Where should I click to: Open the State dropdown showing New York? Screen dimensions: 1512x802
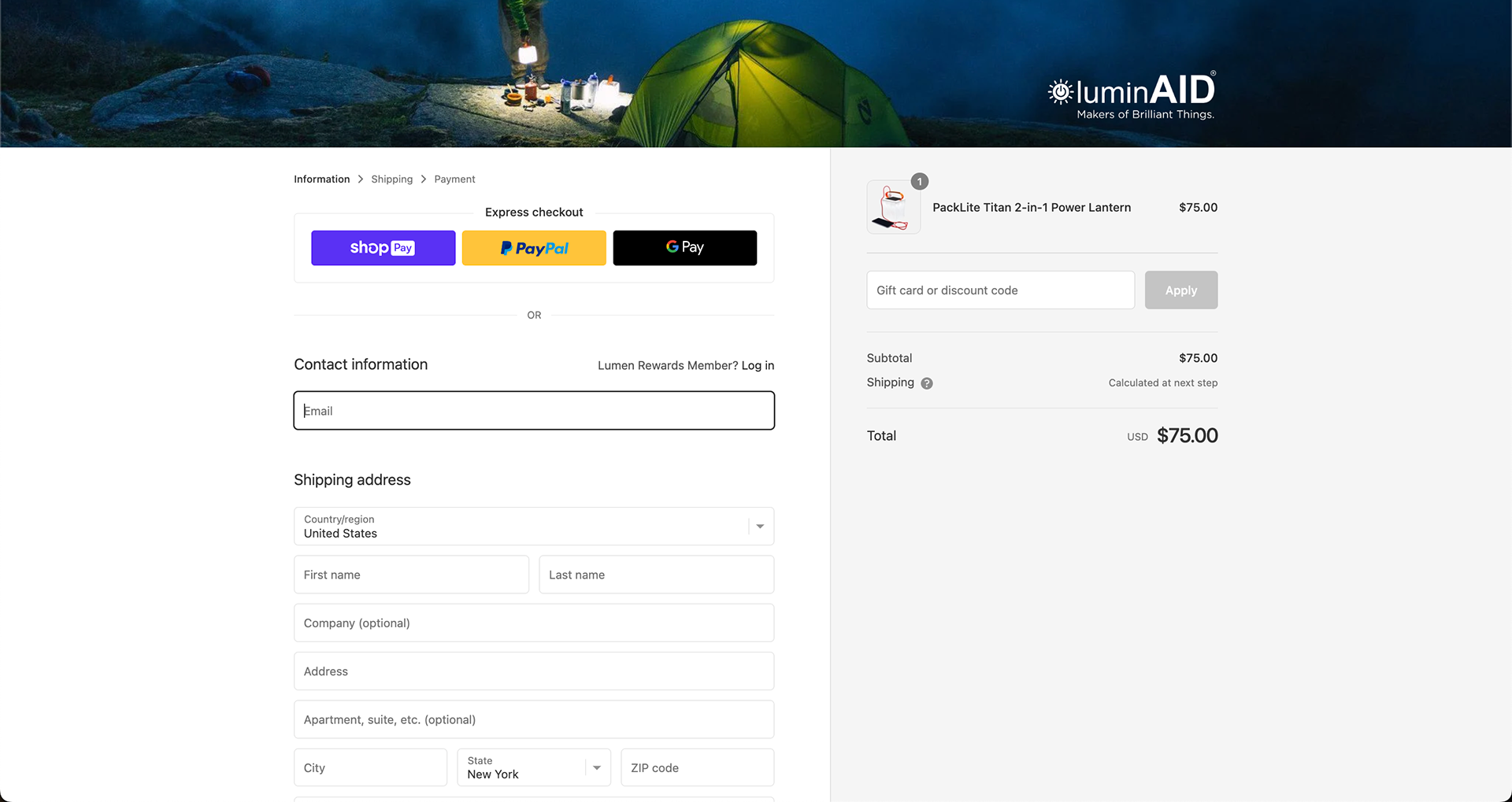(x=534, y=767)
